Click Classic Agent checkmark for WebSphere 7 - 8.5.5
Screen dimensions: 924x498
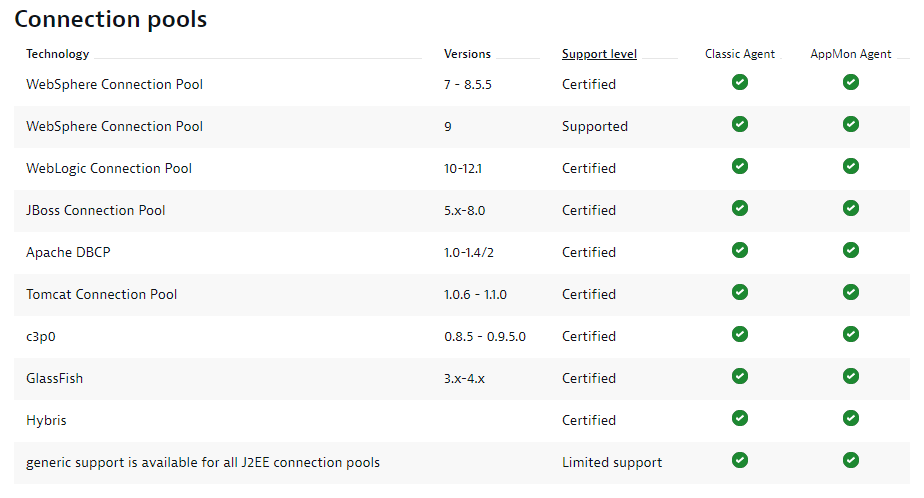pyautogui.click(x=740, y=82)
